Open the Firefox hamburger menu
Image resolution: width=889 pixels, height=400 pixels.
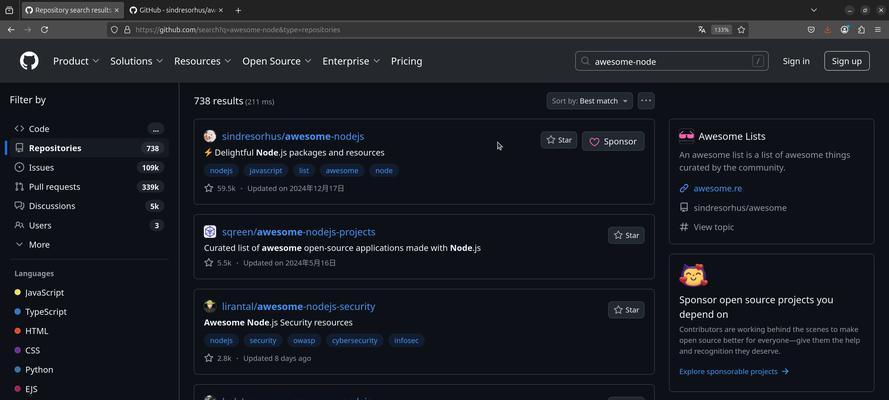pyautogui.click(x=878, y=29)
